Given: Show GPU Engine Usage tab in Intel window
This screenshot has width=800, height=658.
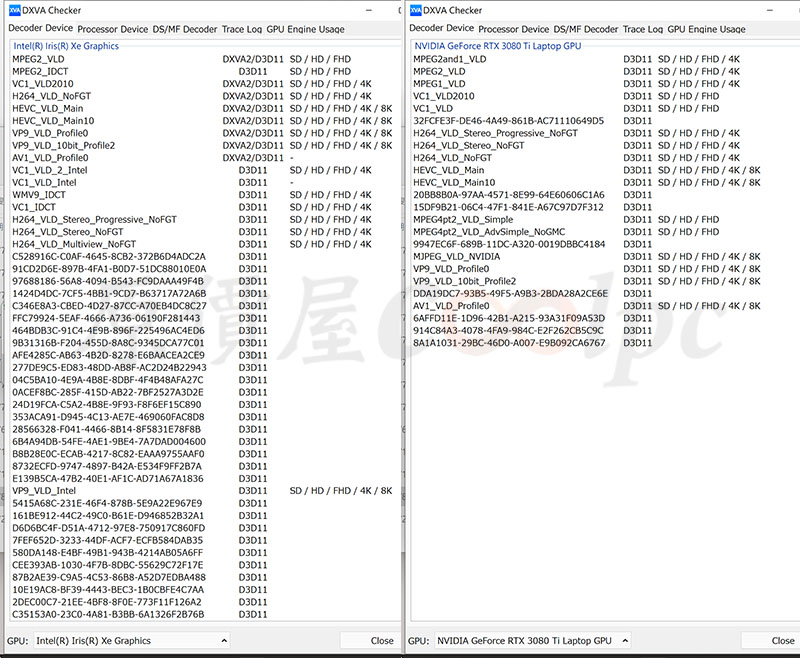Looking at the screenshot, I should coord(305,29).
